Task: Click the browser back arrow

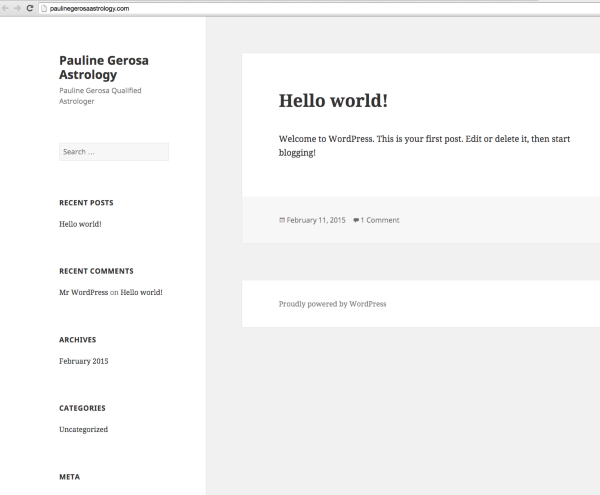Action: tap(5, 7)
